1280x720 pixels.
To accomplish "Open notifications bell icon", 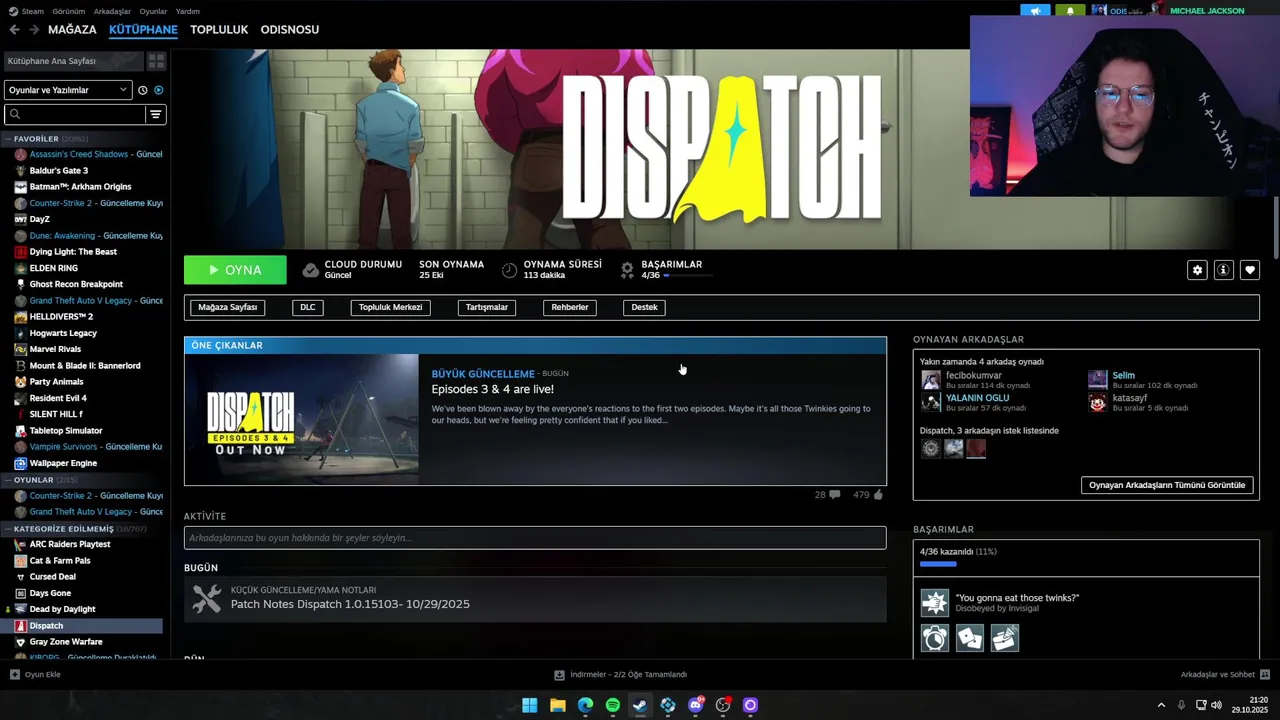I will (1069, 10).
